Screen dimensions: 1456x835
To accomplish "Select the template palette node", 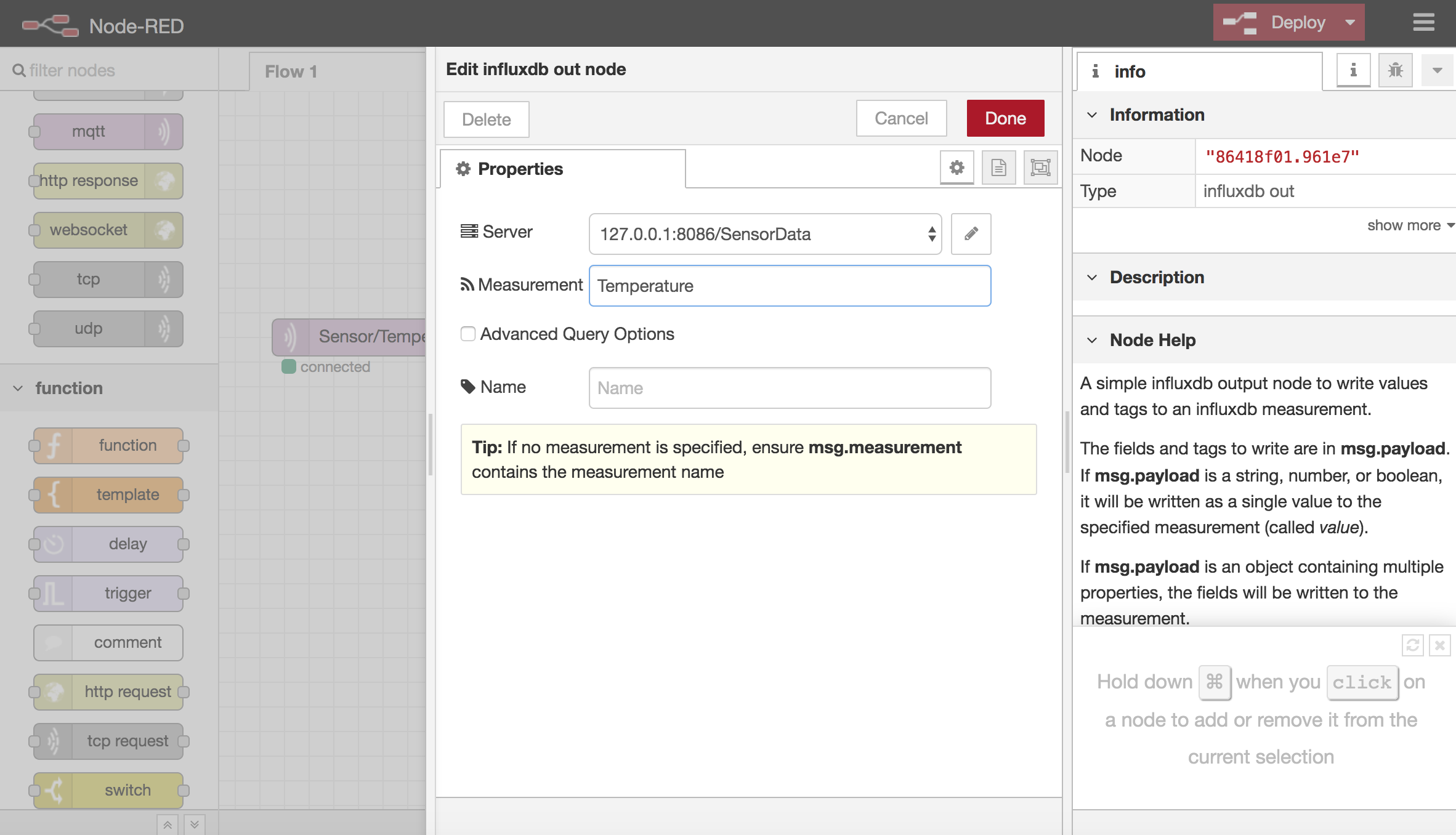I will tap(108, 495).
